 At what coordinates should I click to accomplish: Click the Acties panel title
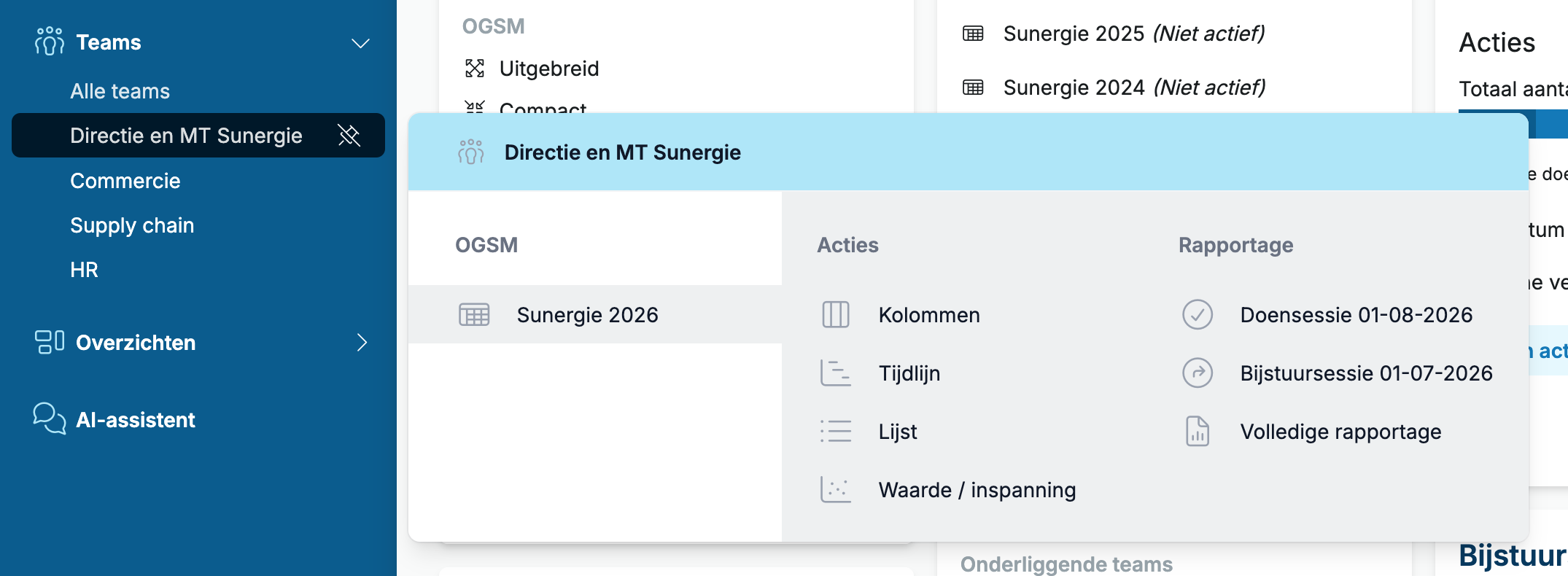1497,42
